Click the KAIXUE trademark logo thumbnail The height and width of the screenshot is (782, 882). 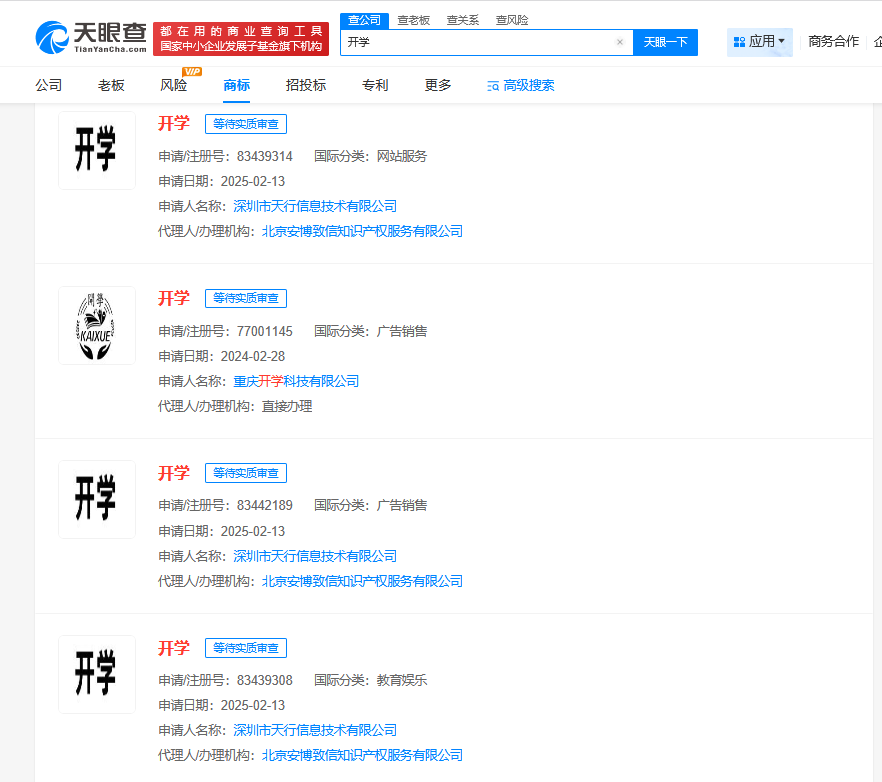tap(96, 324)
